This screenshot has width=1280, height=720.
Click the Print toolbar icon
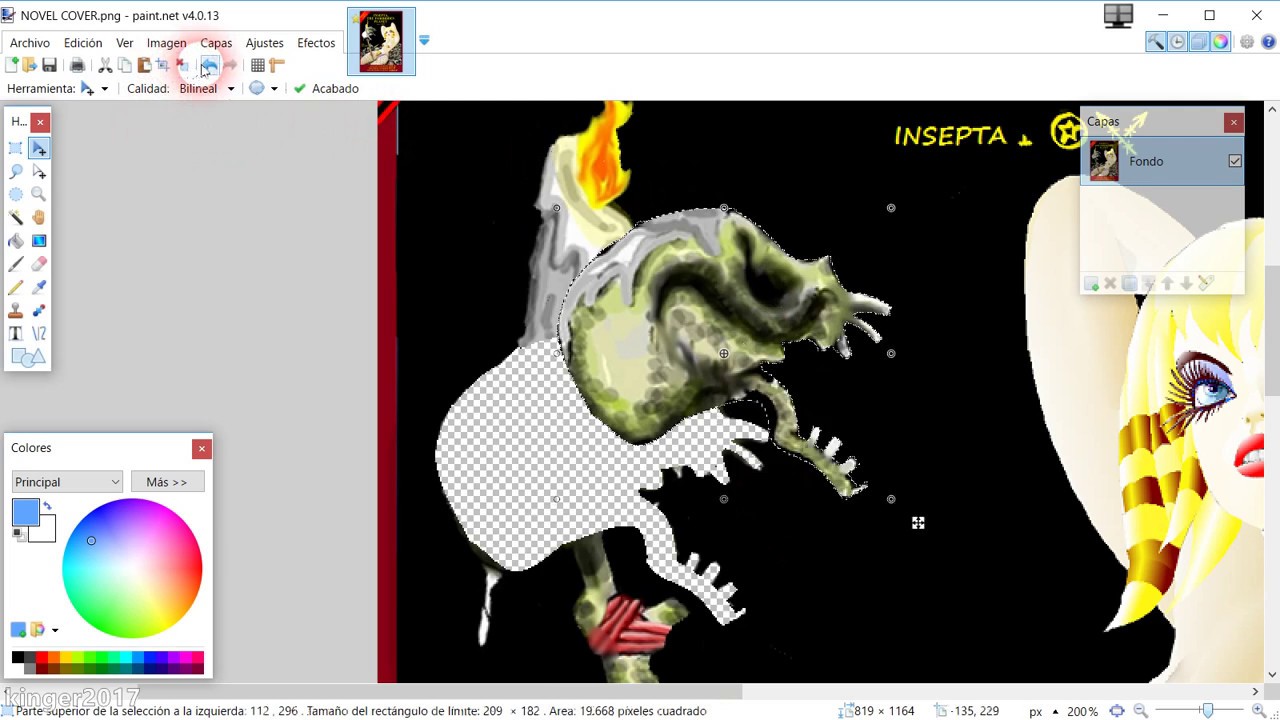[77, 65]
